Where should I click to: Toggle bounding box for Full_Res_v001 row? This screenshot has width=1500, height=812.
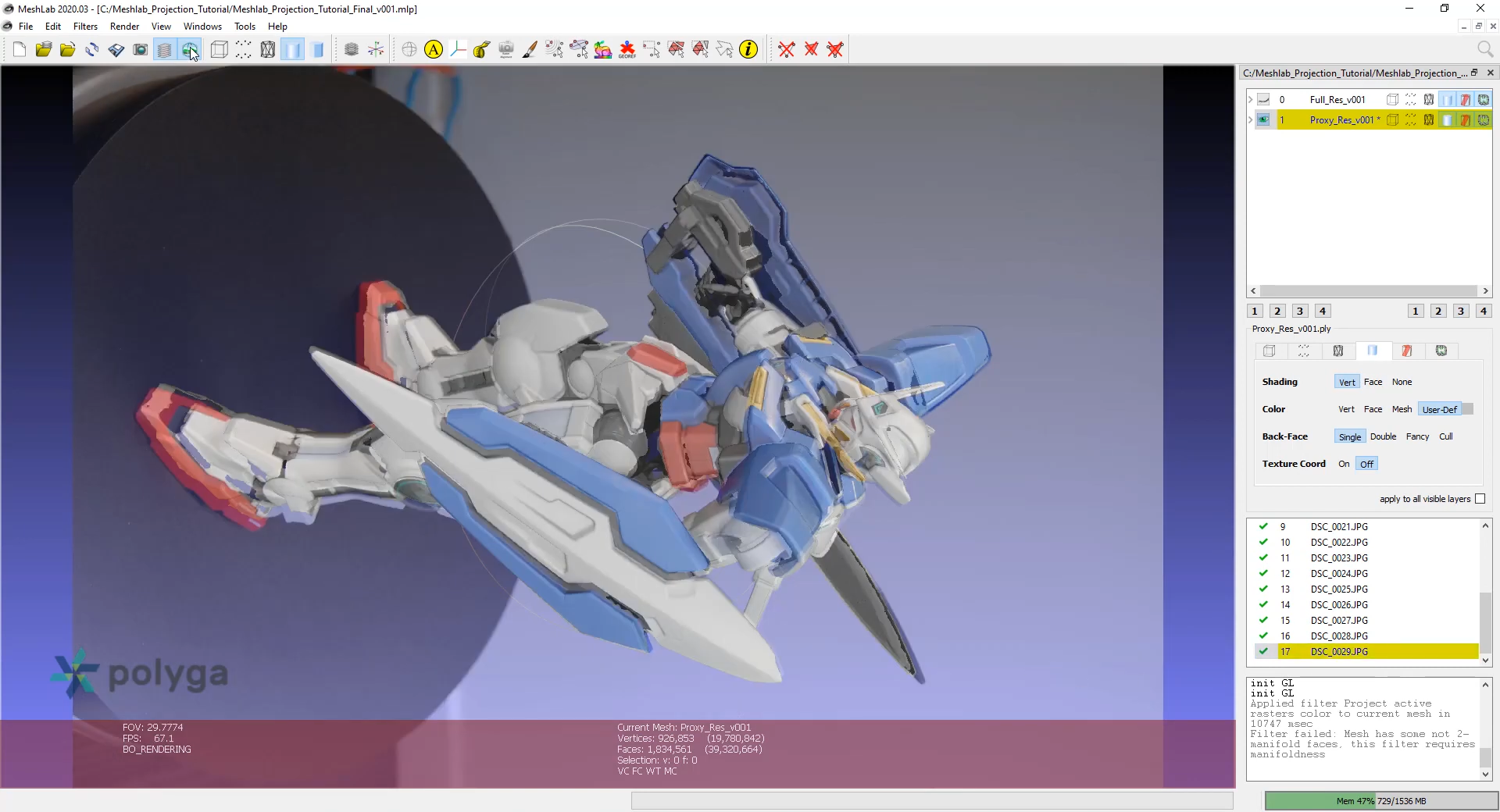coord(1392,99)
